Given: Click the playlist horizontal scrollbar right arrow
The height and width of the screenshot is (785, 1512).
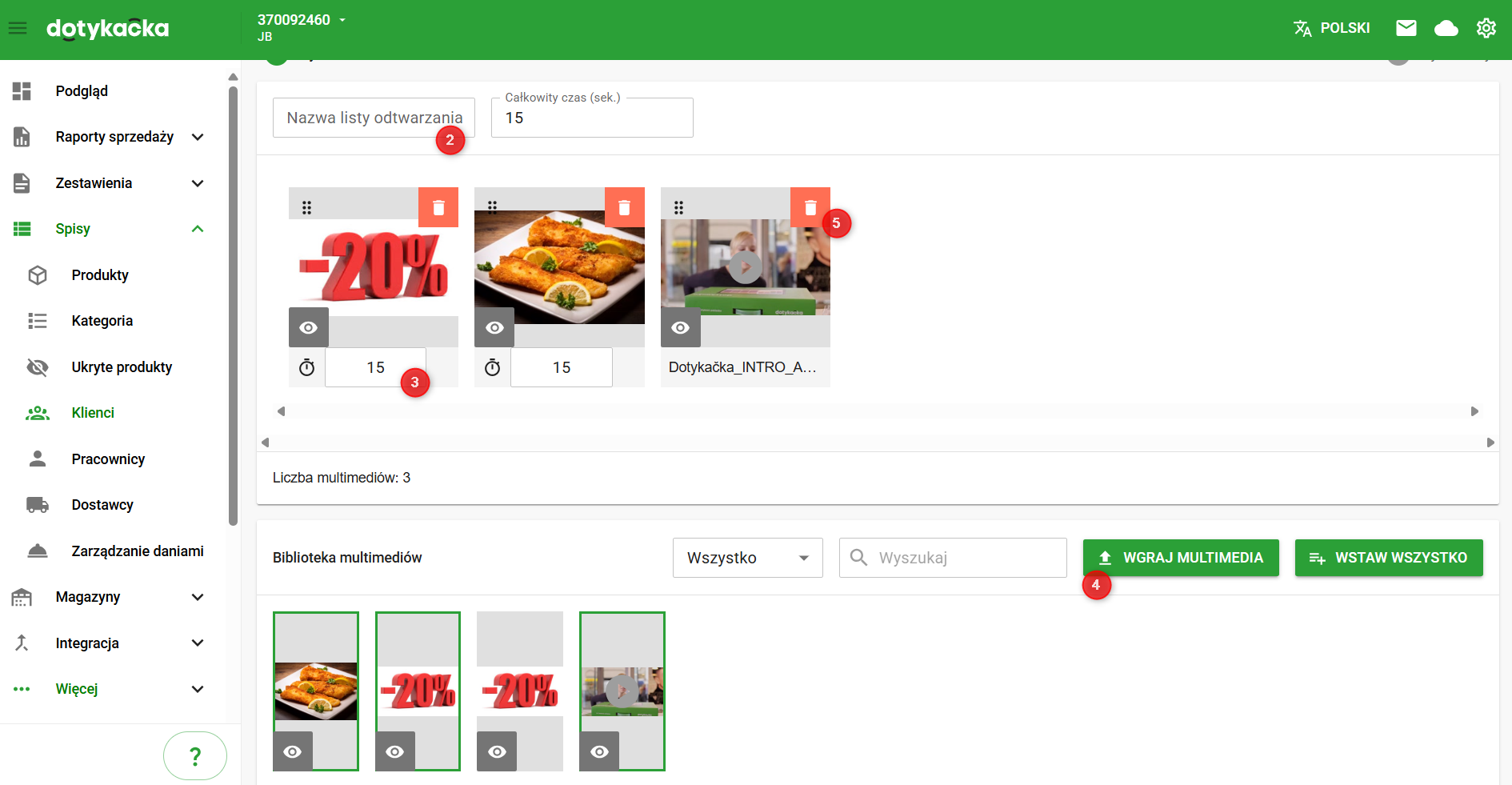Looking at the screenshot, I should tap(1474, 411).
